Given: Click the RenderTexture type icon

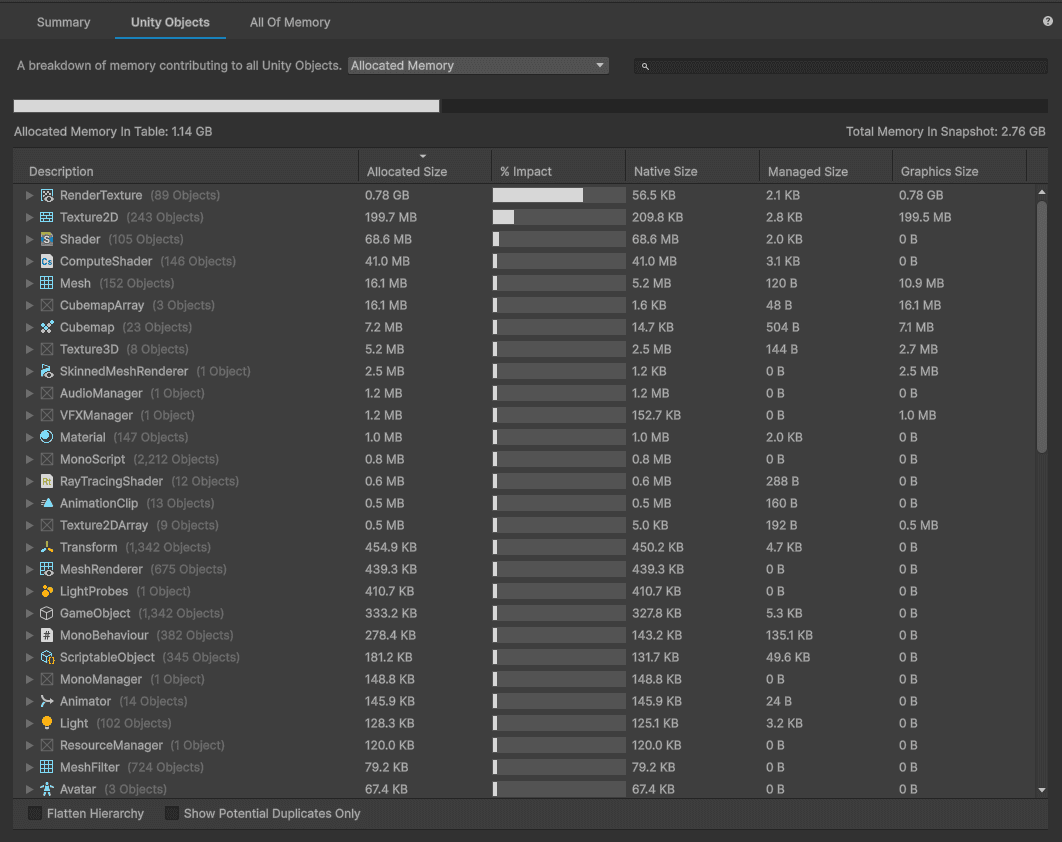Looking at the screenshot, I should tap(47, 195).
